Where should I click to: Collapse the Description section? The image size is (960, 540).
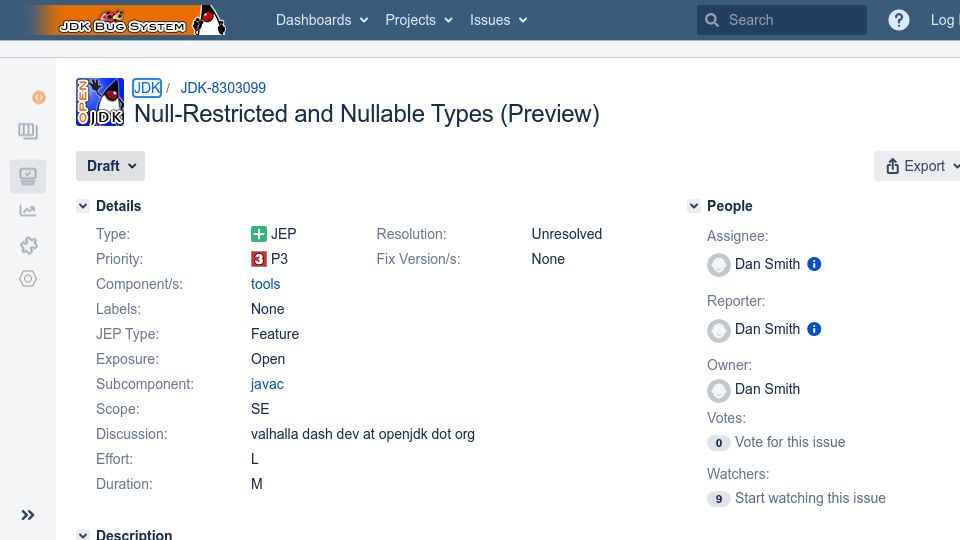coord(83,534)
